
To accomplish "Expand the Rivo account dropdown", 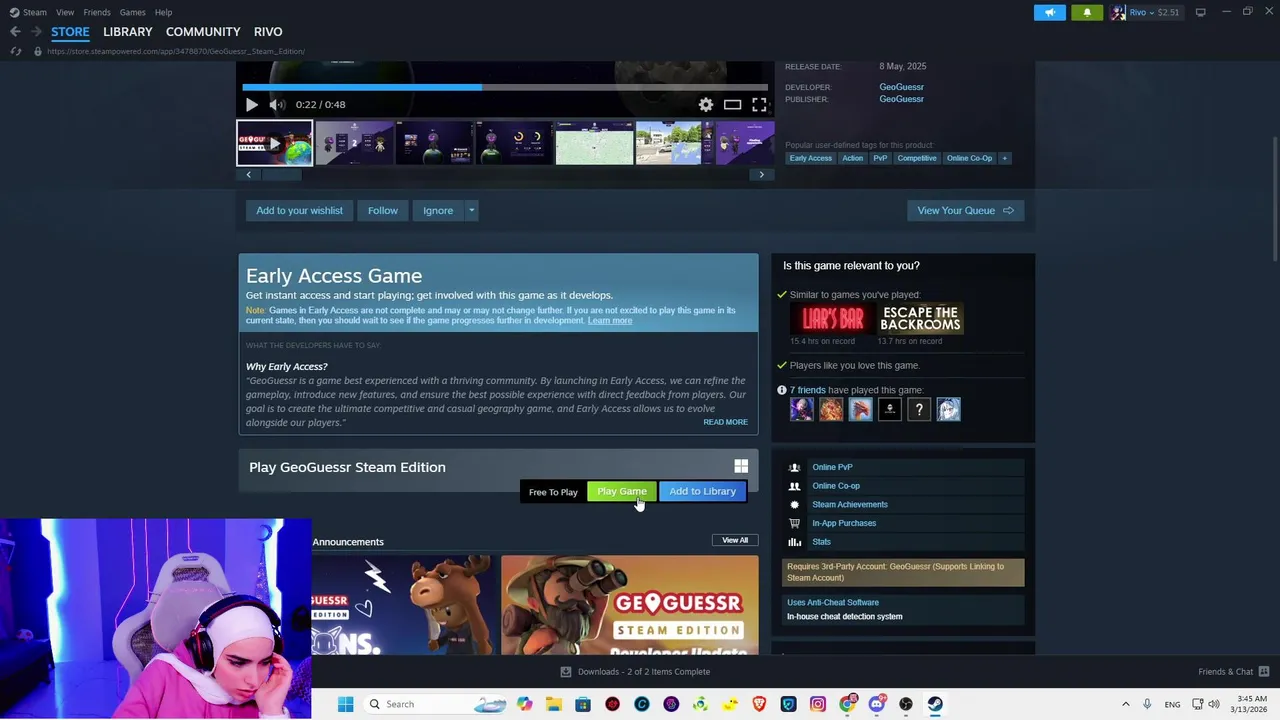I will tap(1146, 12).
